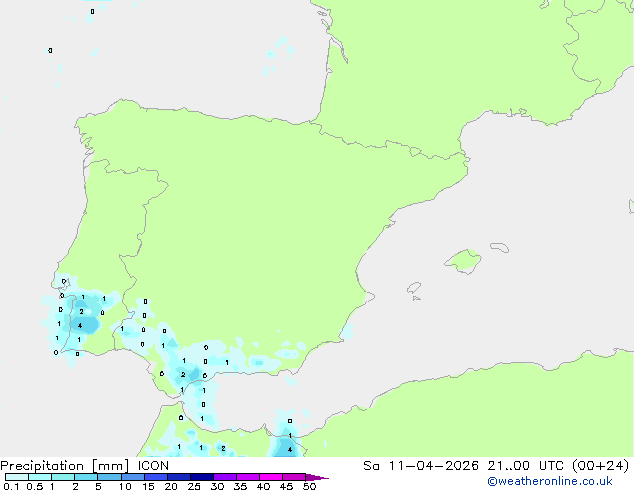
Task: Click the "20" legend scale label
Action: pos(171,486)
